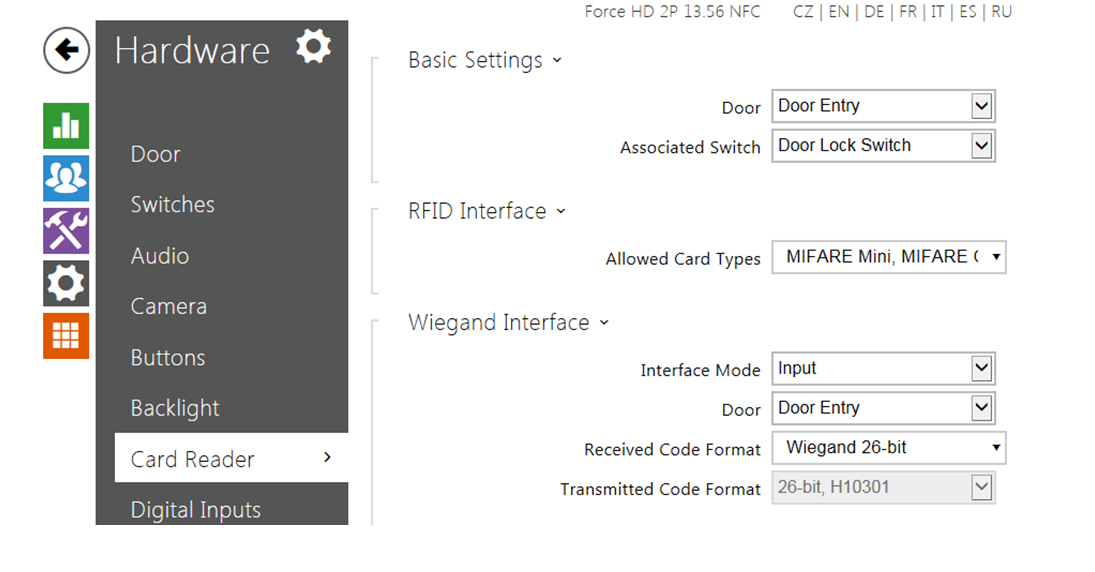Open the Camera menu item

pyautogui.click(x=169, y=307)
